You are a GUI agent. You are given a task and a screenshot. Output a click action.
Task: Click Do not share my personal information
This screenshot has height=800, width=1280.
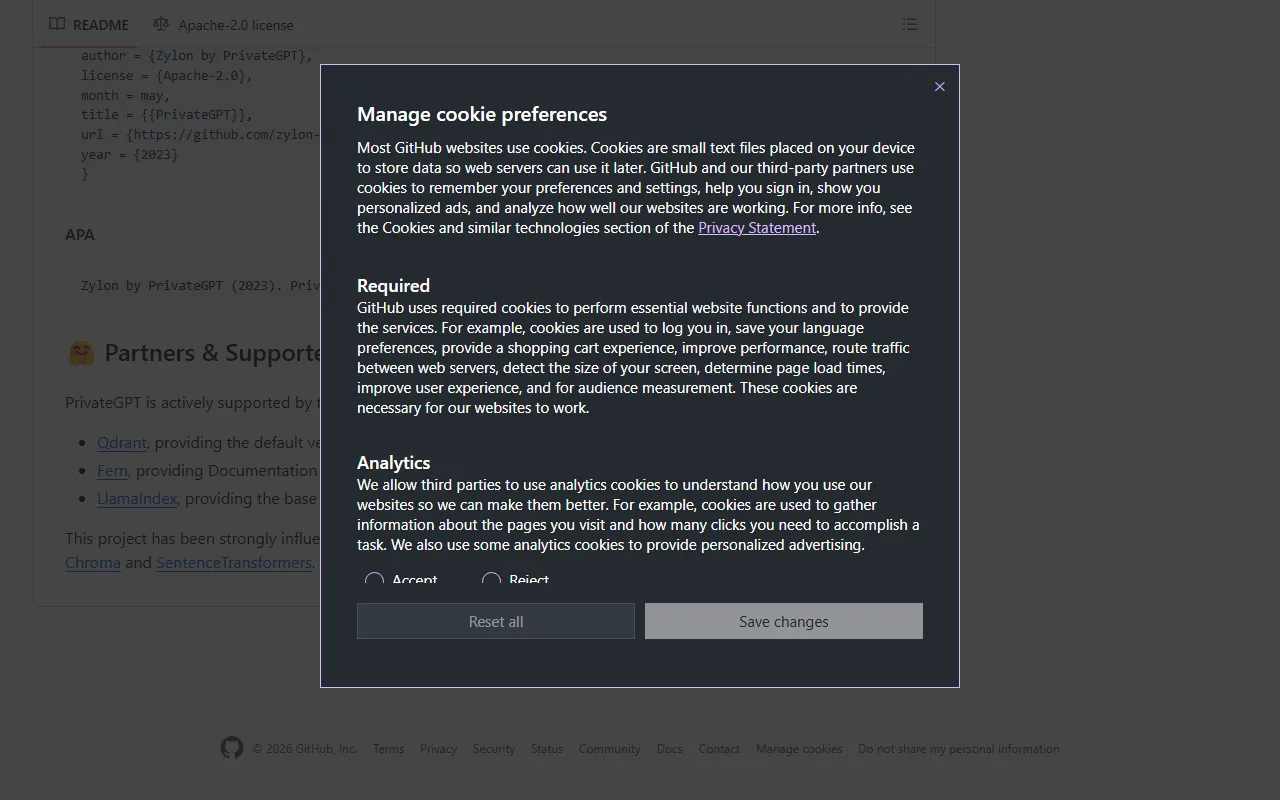(x=958, y=749)
